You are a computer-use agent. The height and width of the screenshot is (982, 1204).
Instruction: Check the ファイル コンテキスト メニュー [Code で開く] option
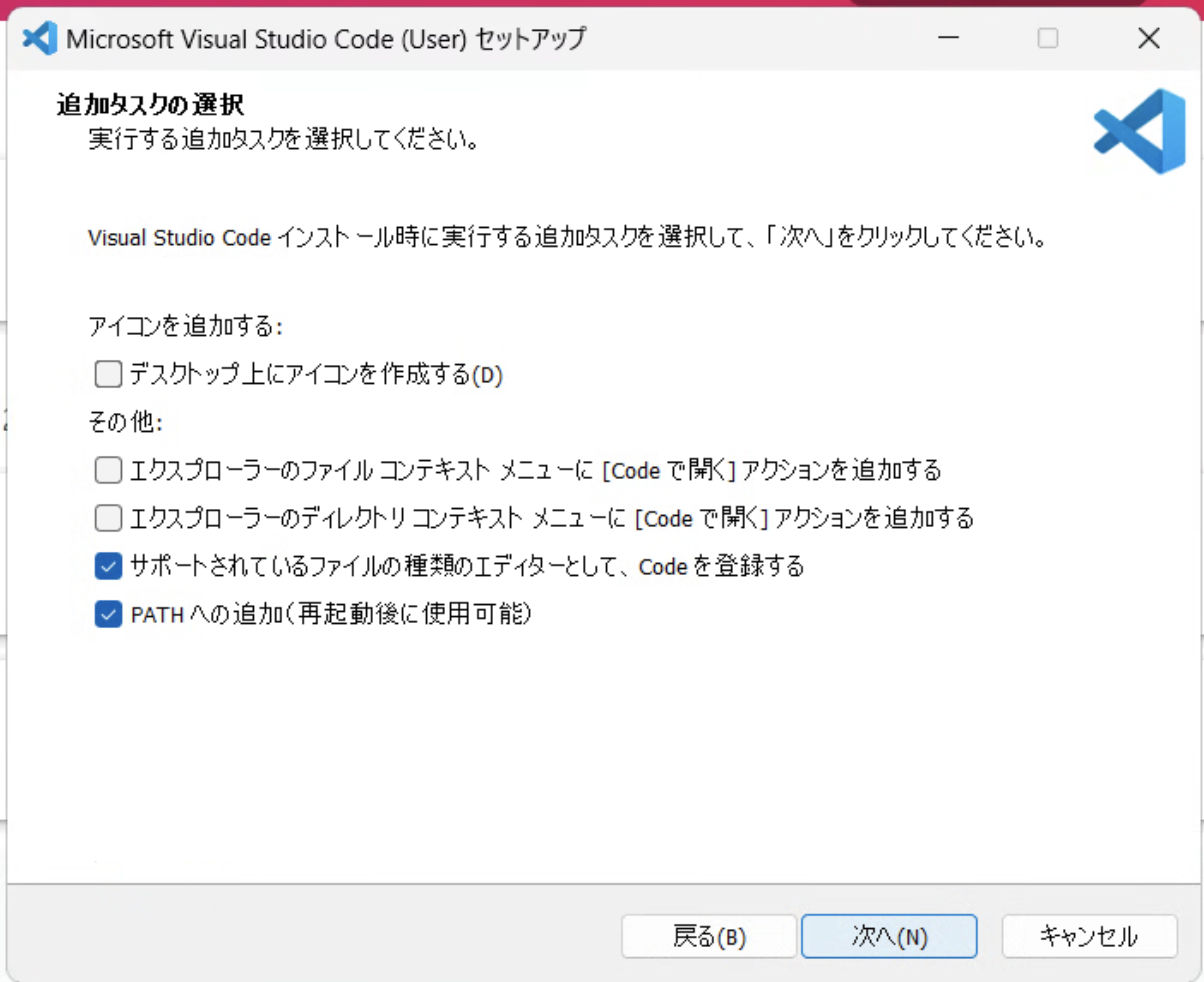click(108, 469)
